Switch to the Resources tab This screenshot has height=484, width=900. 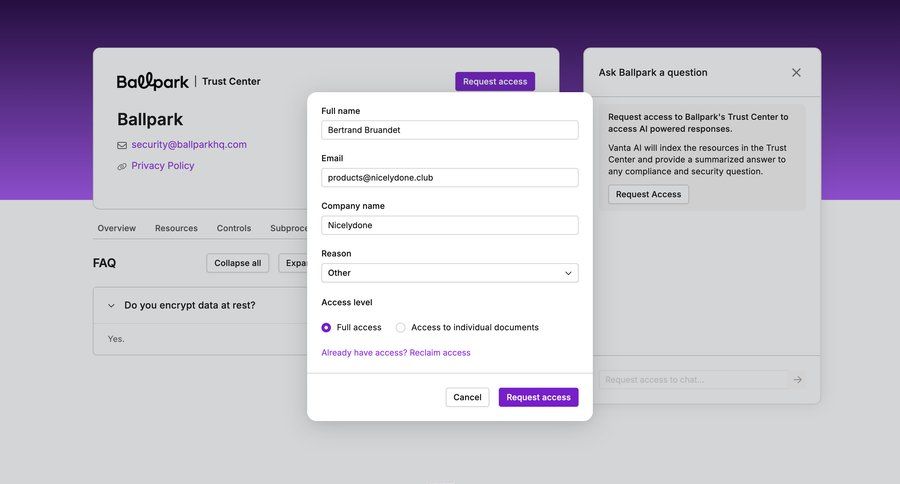click(176, 228)
